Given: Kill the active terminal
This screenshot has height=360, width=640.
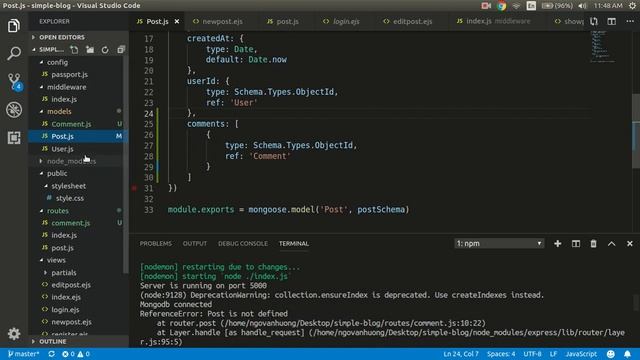Looking at the screenshot, I should [593, 244].
